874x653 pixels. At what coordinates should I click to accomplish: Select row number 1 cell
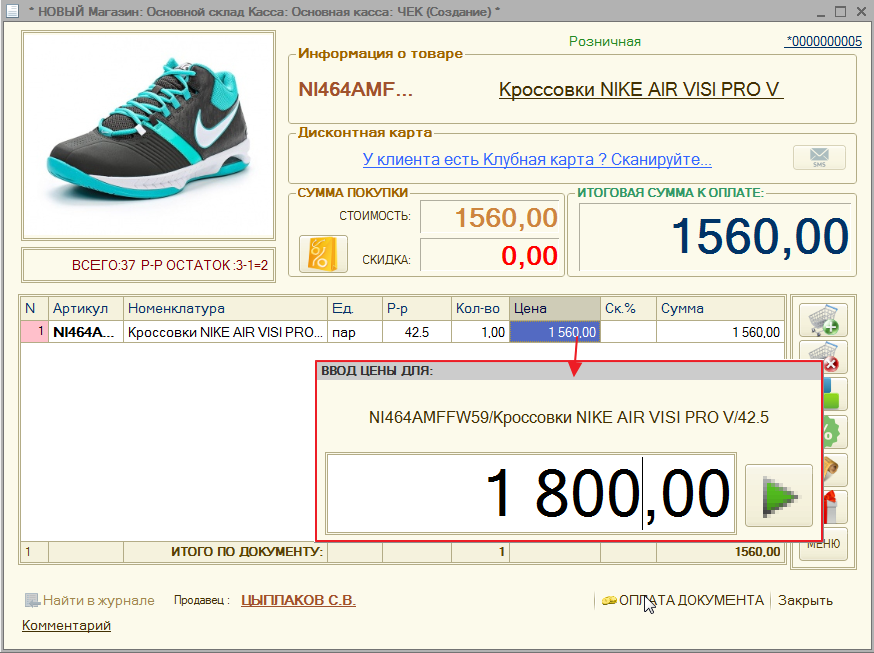pos(35,332)
